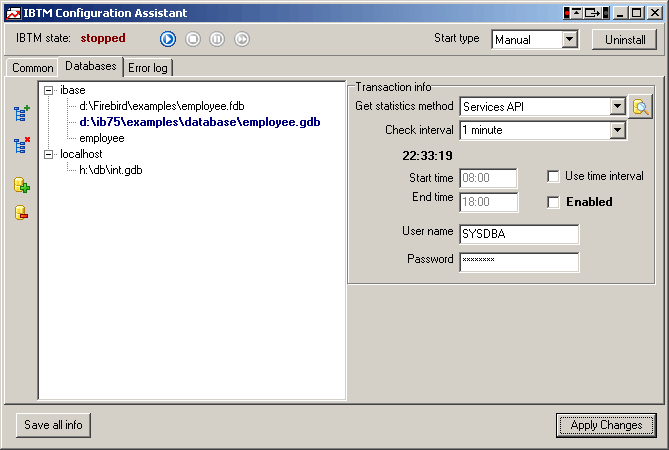Click the resume/fast-forward service icon
Image resolution: width=669 pixels, height=450 pixels.
pyautogui.click(x=242, y=39)
